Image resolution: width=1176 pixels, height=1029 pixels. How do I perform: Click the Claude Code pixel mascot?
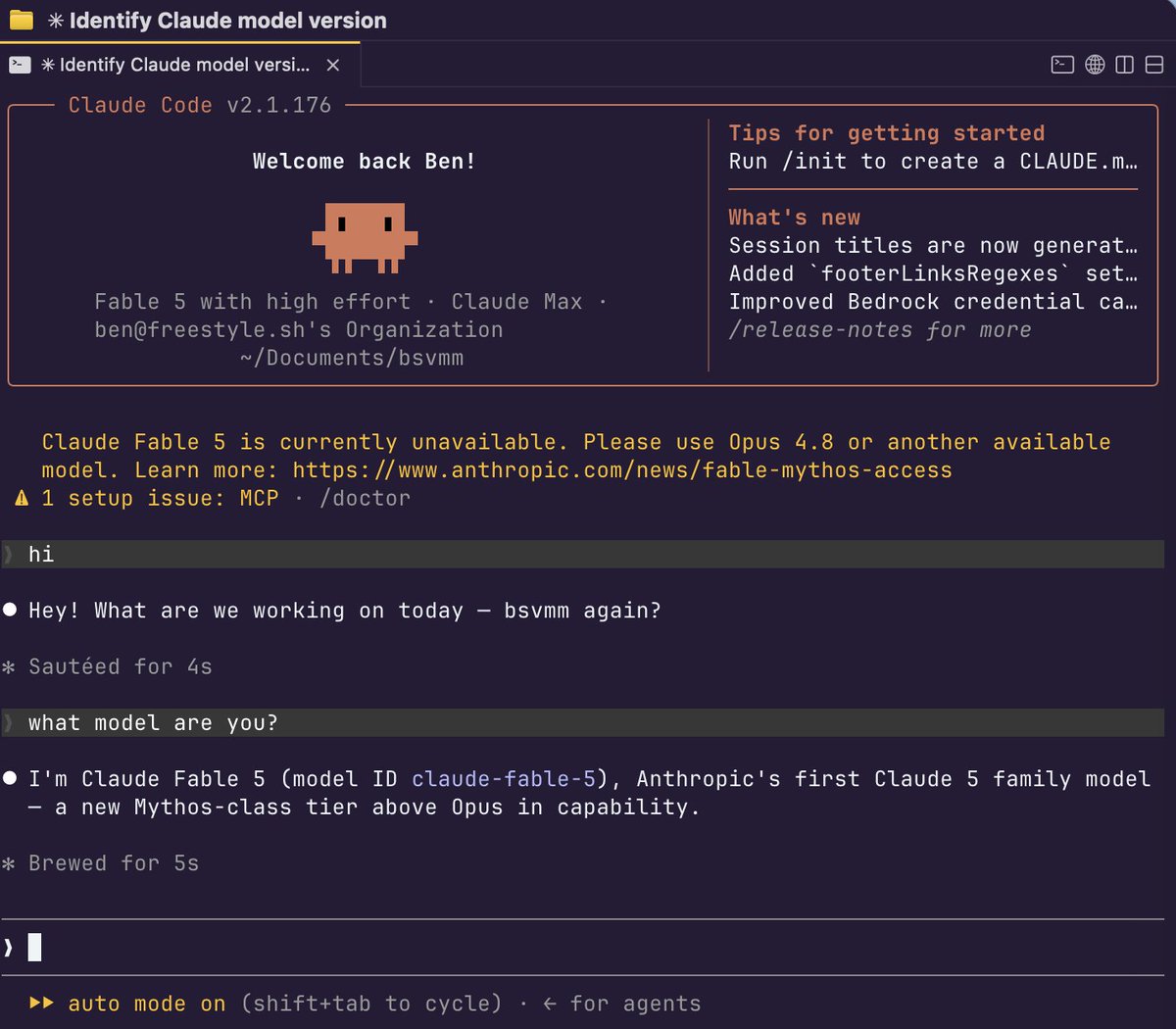[365, 237]
